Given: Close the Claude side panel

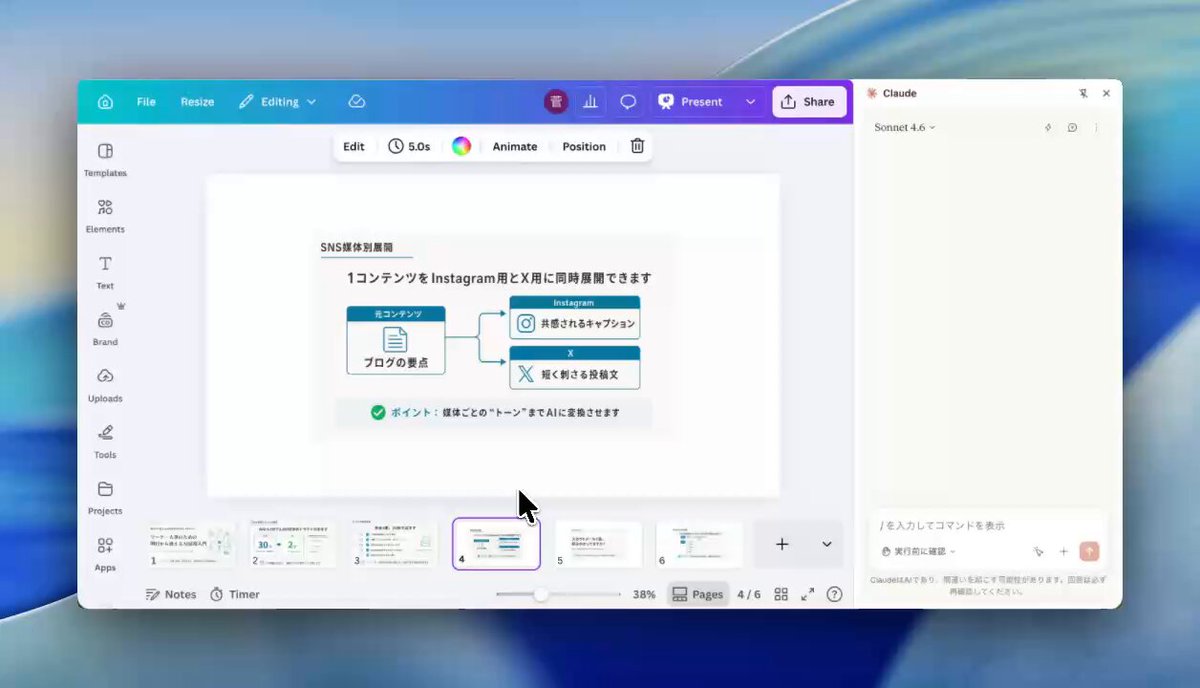Looking at the screenshot, I should [1106, 93].
